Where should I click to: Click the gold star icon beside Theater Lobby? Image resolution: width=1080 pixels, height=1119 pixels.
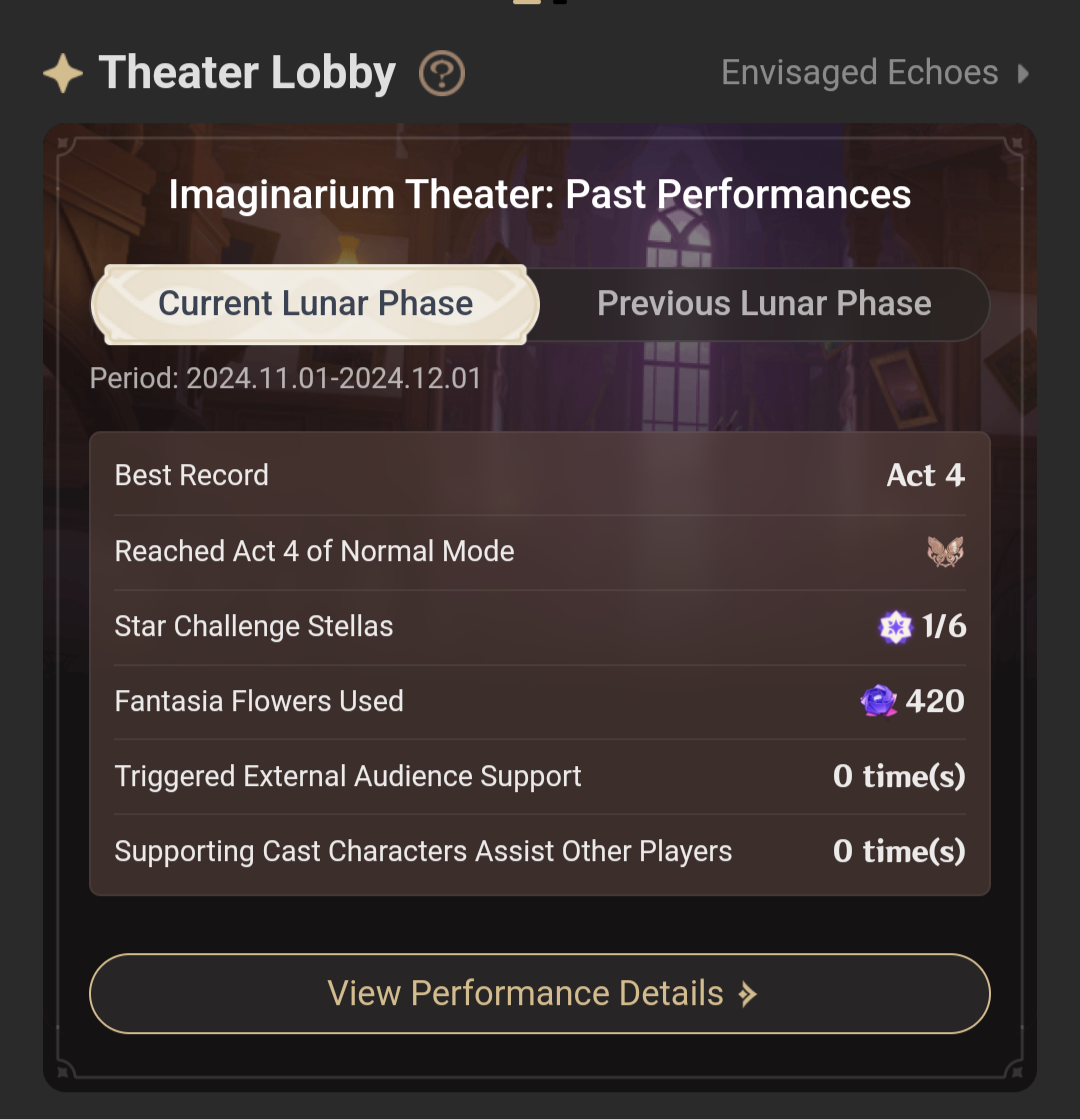(63, 74)
